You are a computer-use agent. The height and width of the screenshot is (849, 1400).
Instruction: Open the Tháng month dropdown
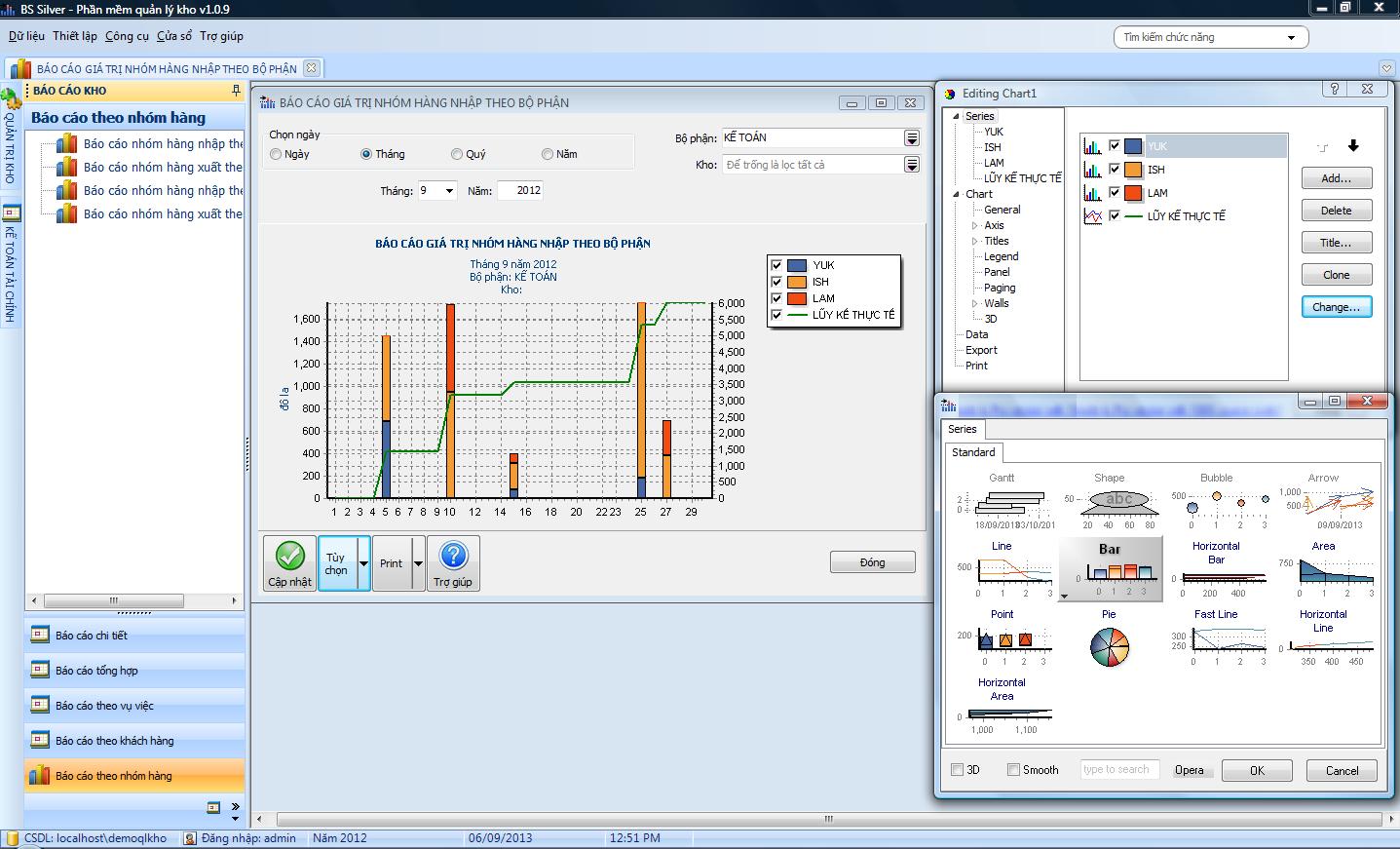click(449, 191)
